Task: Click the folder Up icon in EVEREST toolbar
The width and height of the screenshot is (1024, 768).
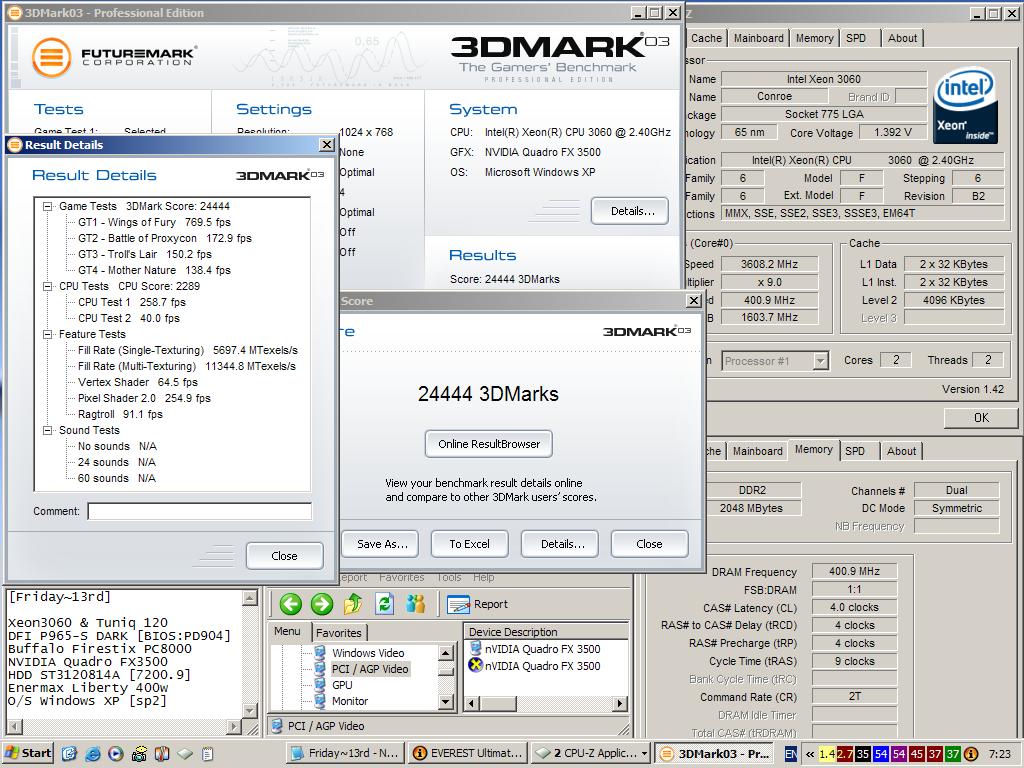Action: pos(353,604)
